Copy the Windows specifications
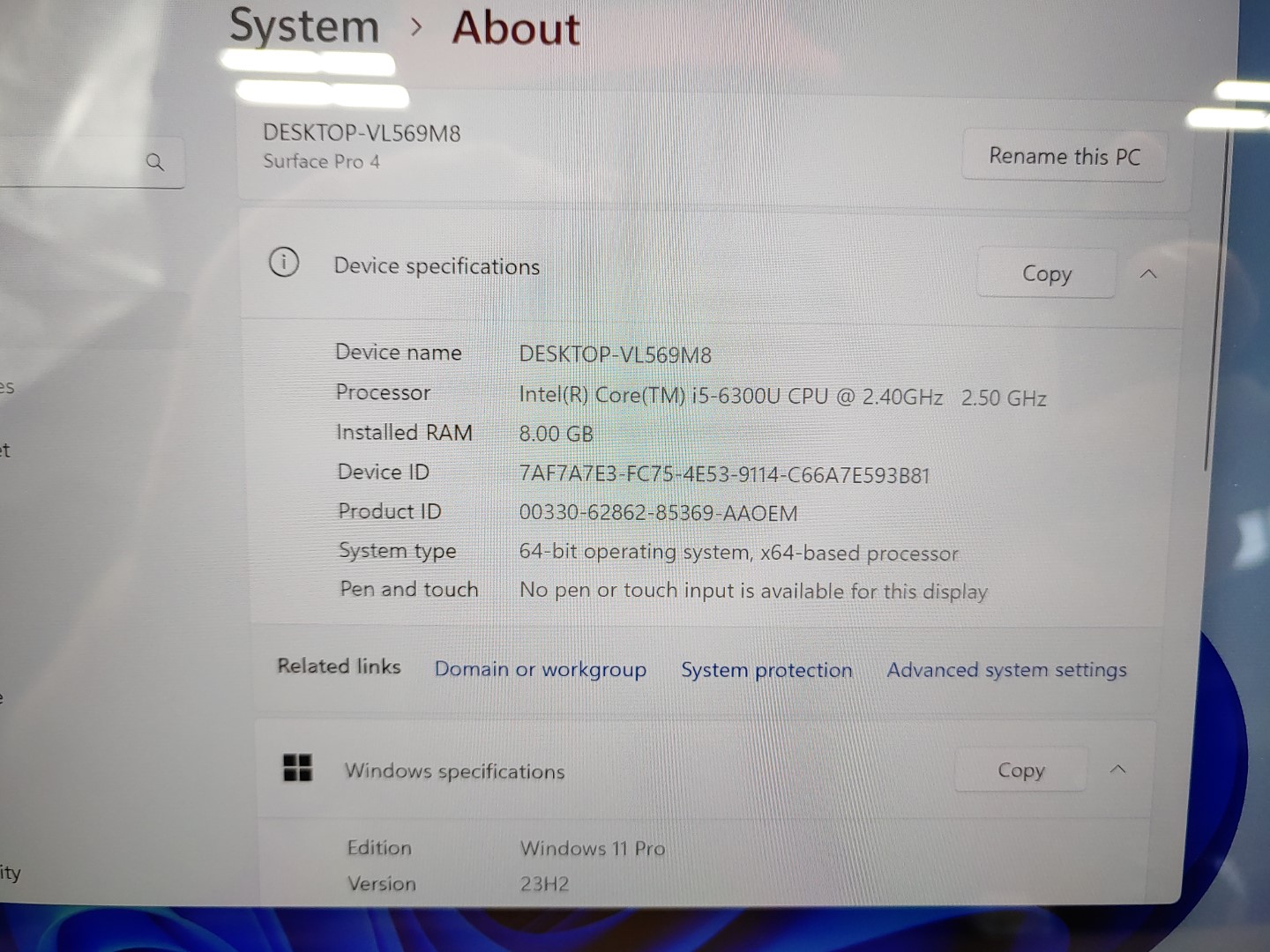The width and height of the screenshot is (1270, 952). point(1020,771)
